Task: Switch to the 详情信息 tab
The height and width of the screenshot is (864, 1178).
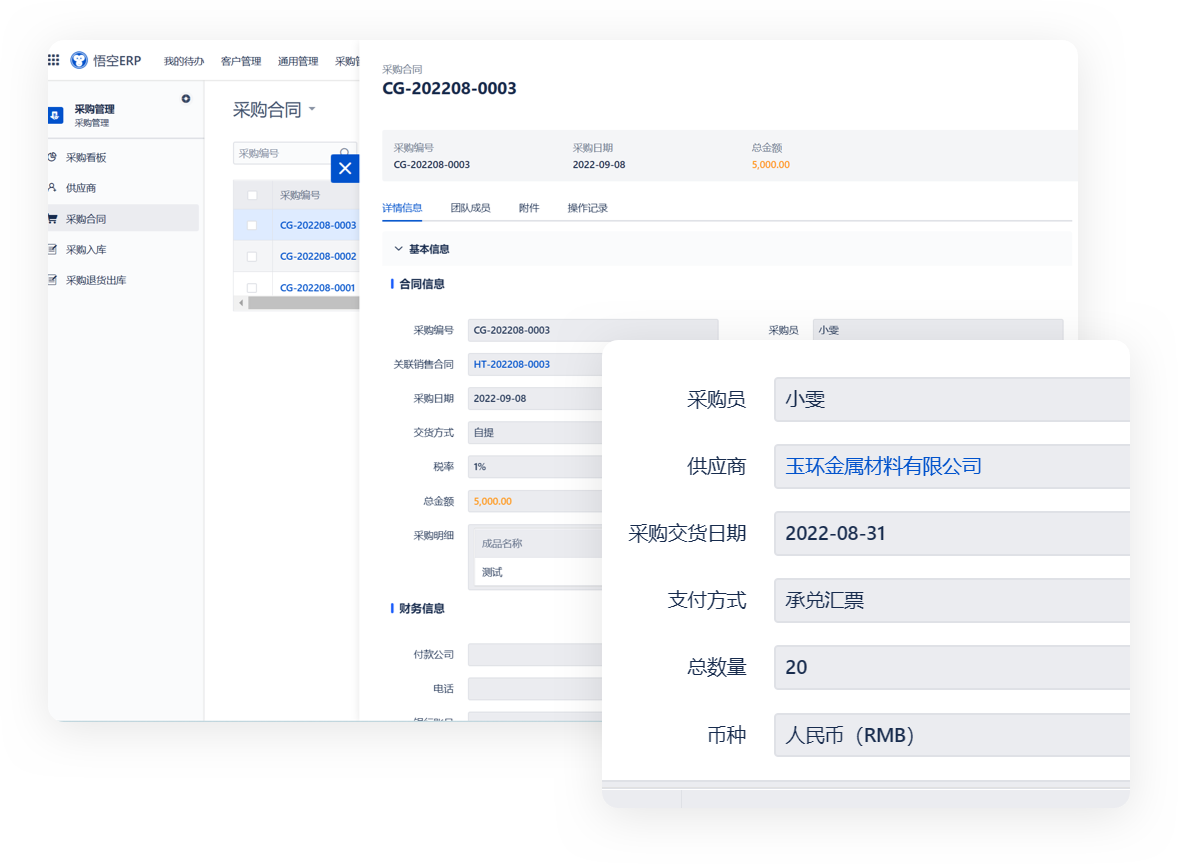Action: pos(402,208)
